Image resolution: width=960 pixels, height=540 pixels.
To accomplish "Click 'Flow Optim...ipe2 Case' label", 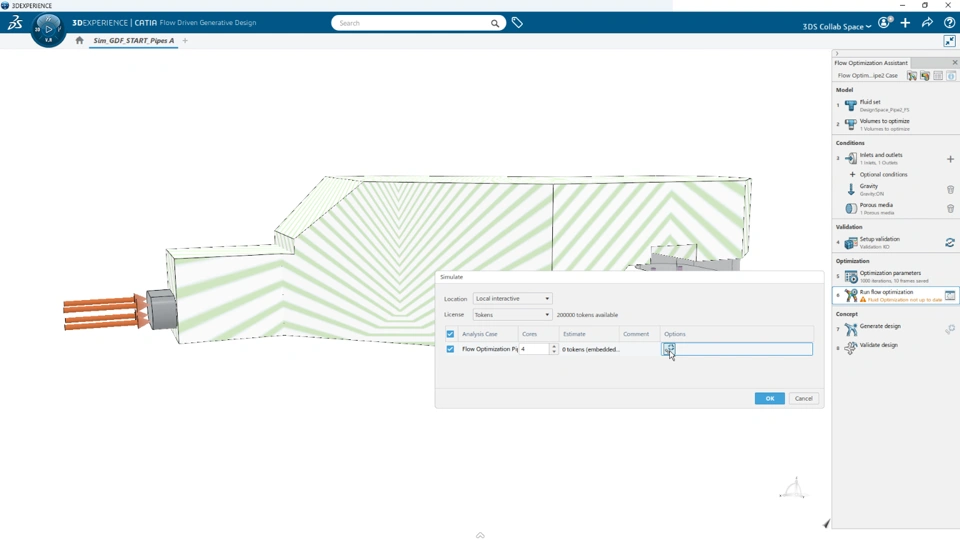I will click(868, 75).
